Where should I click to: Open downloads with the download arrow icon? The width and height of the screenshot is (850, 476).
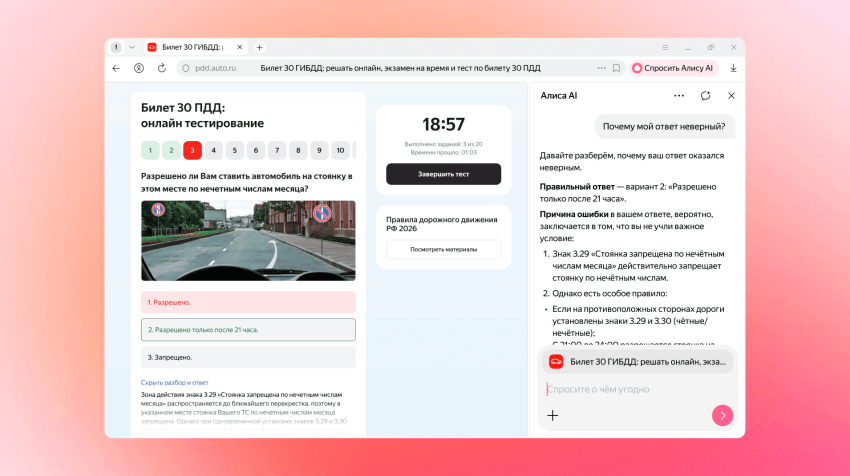[733, 68]
